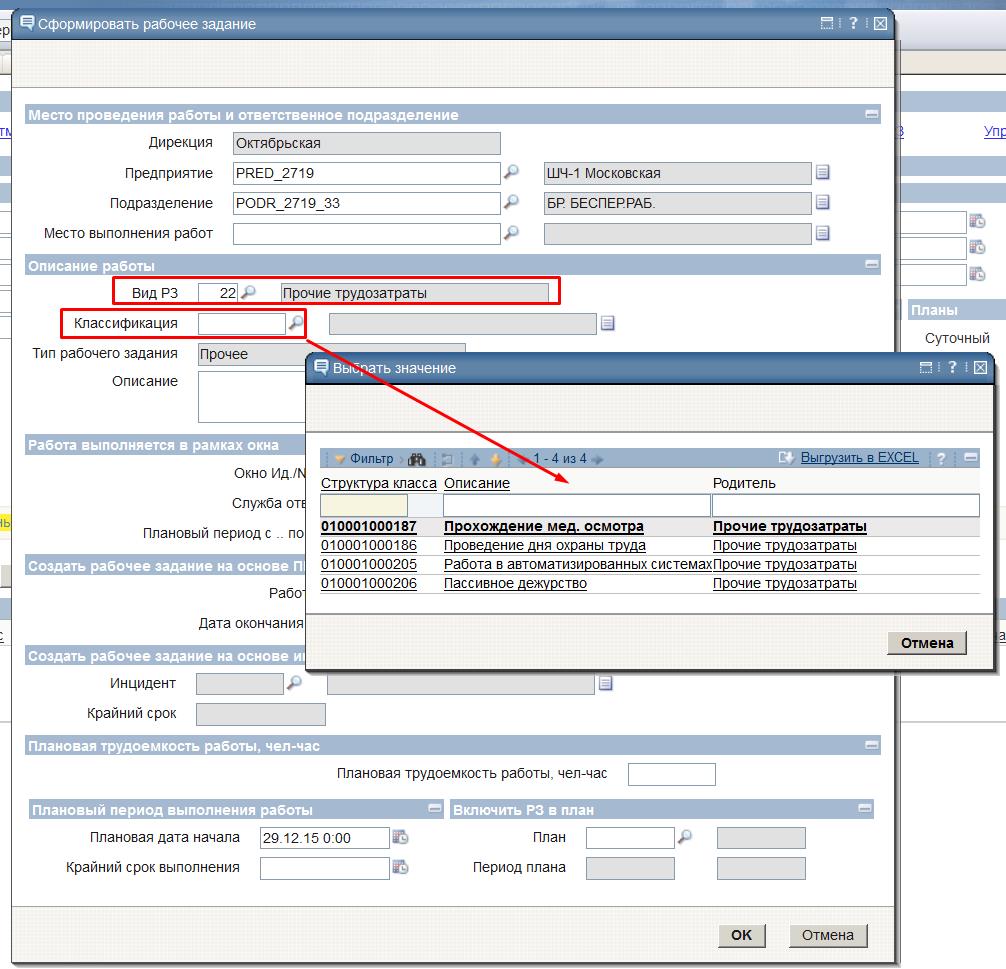This screenshot has width=1006, height=969.
Task: Click the lookup magnifier for План field
Action: (x=685, y=838)
